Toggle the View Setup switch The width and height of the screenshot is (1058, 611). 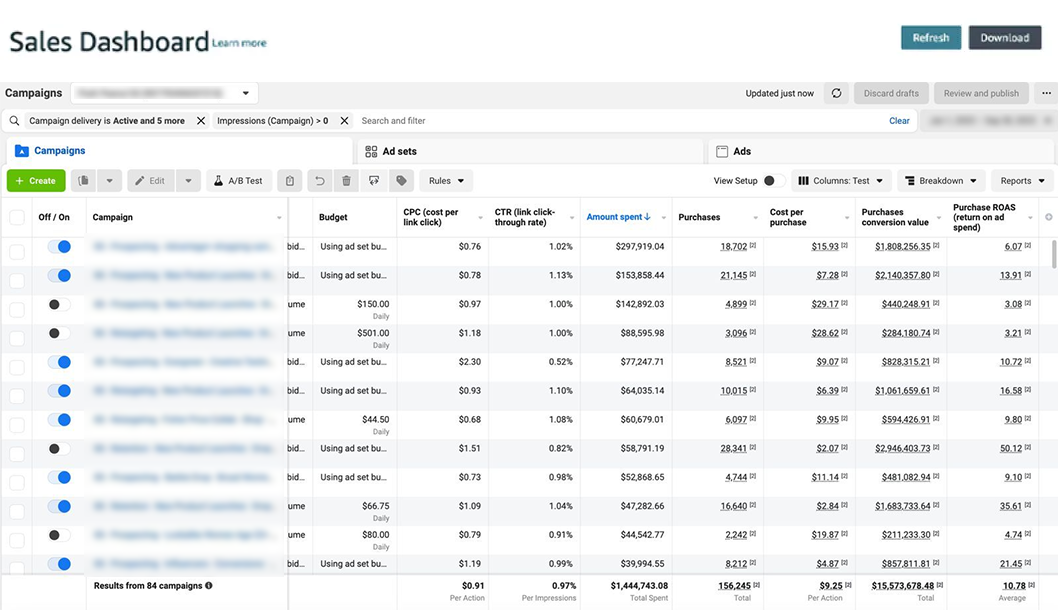click(x=773, y=181)
